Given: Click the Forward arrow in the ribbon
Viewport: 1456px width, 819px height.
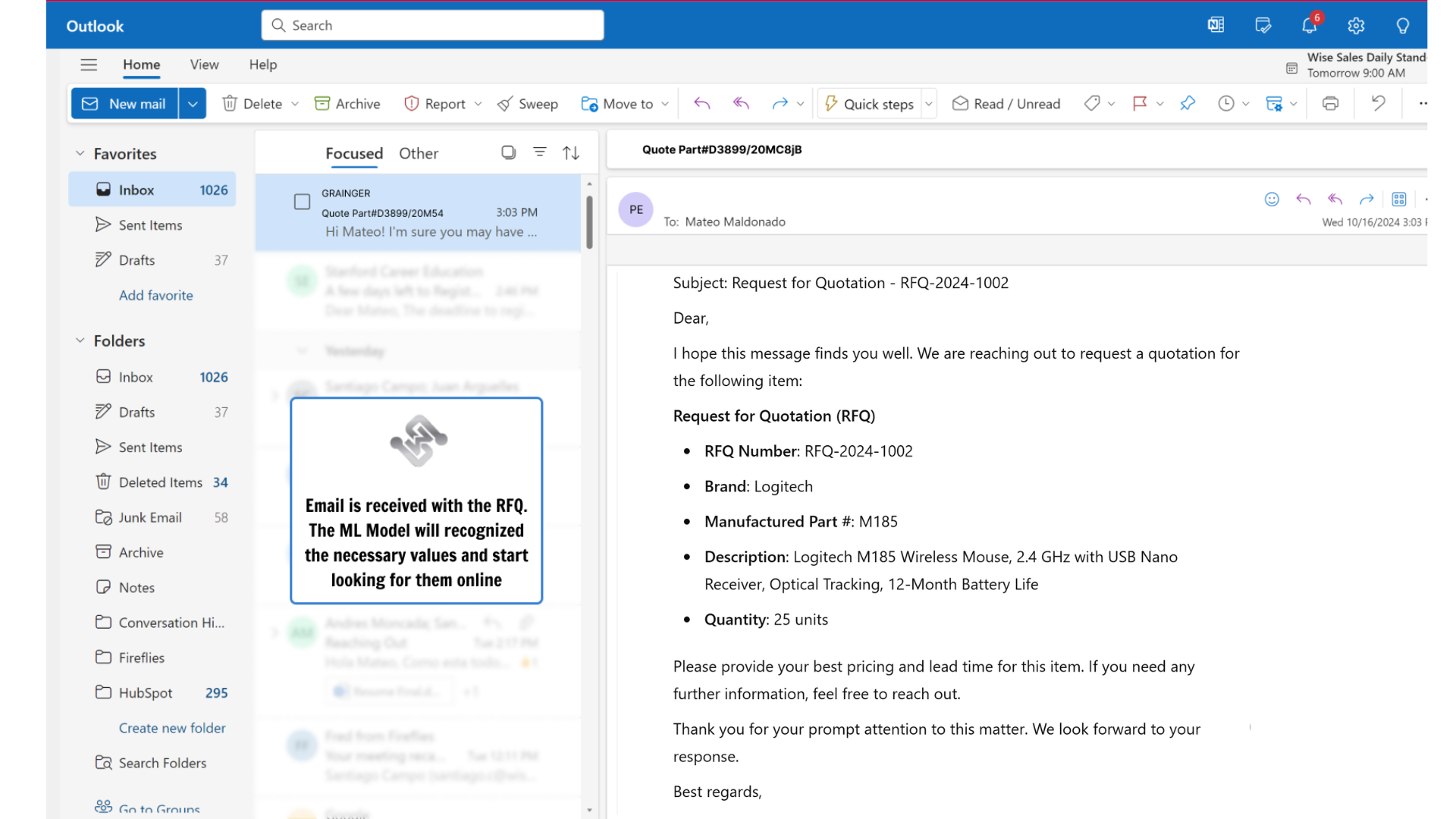Looking at the screenshot, I should (780, 104).
